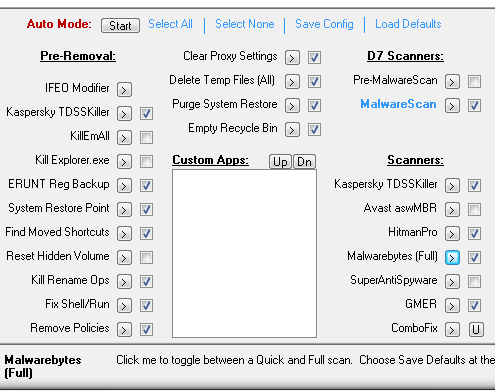
Task: Click the Pre-Removal heading
Action: coord(78,56)
